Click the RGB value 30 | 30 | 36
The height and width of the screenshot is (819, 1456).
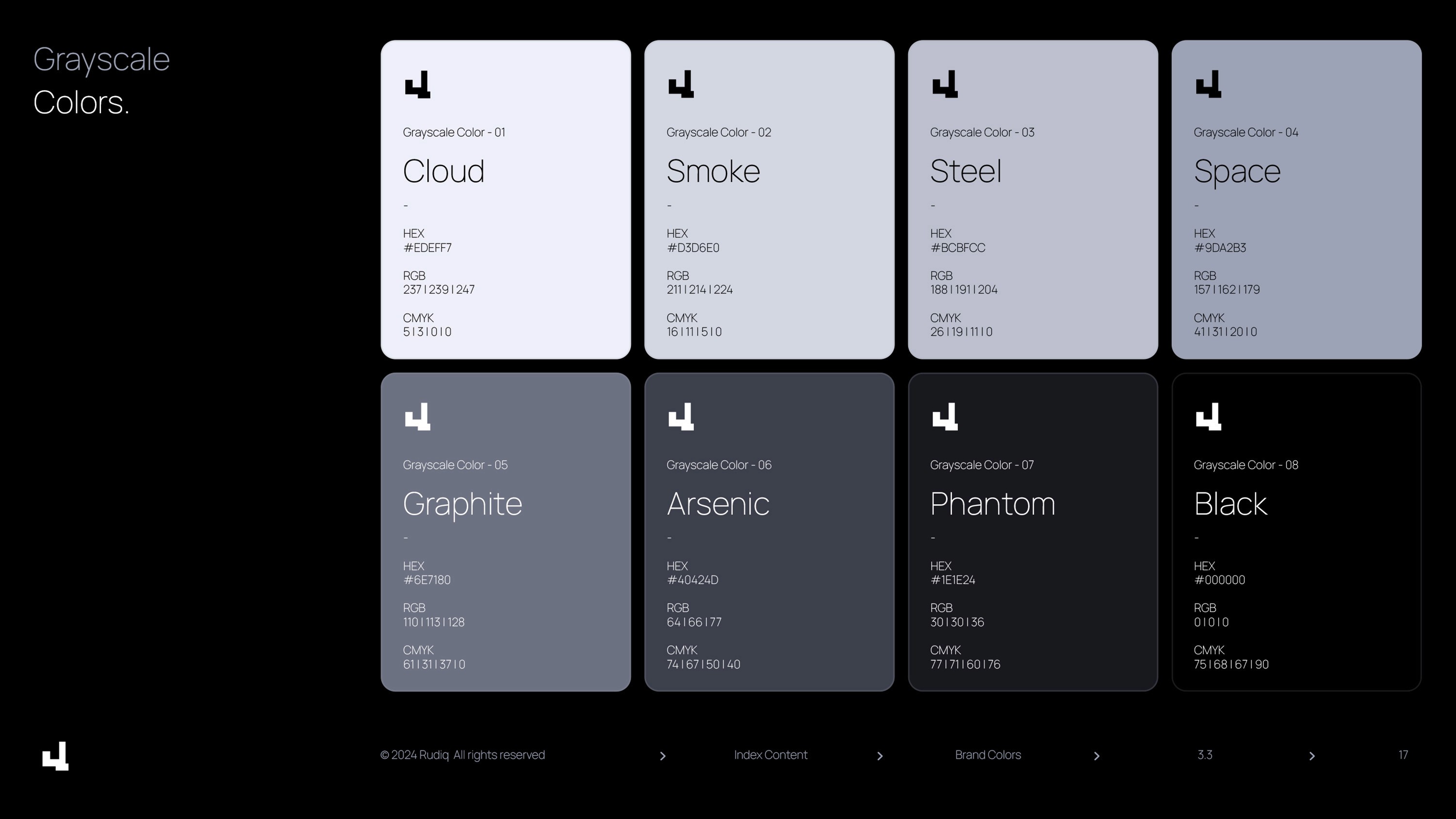(957, 623)
